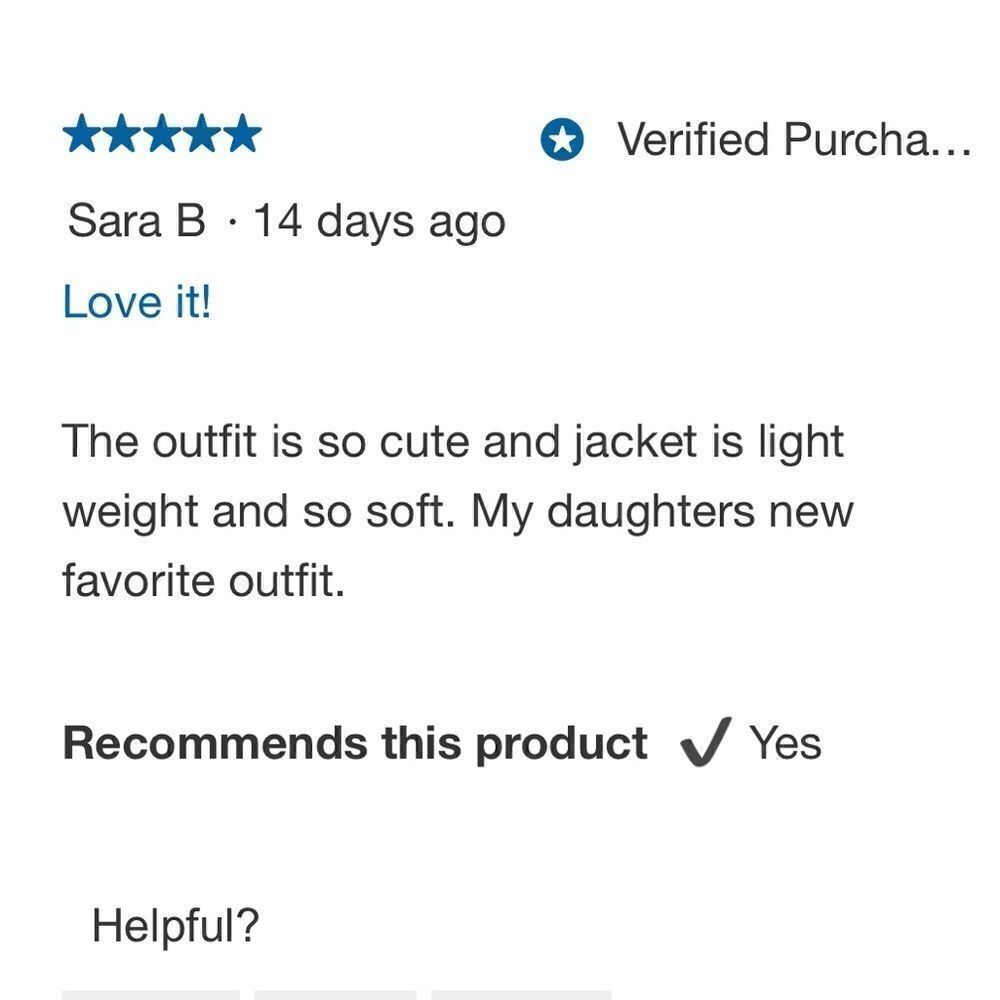Click the Verified Purchaser badge icon
This screenshot has height=1000, width=1000.
click(x=562, y=140)
